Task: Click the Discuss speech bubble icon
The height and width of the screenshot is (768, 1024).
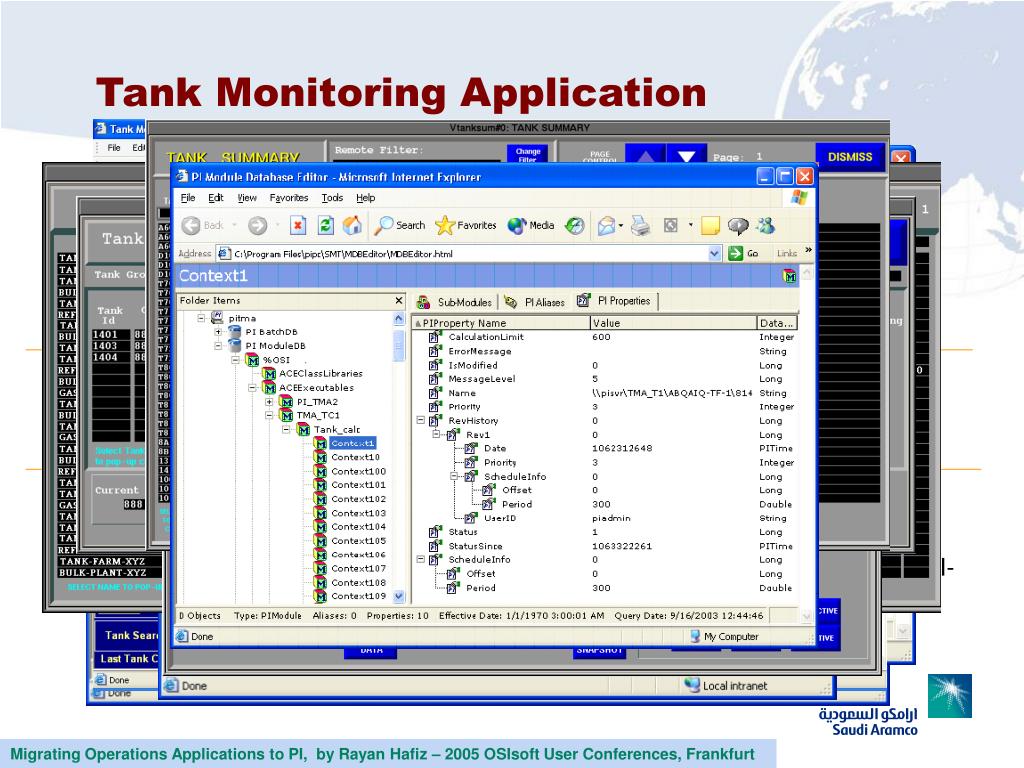Action: pyautogui.click(x=738, y=225)
